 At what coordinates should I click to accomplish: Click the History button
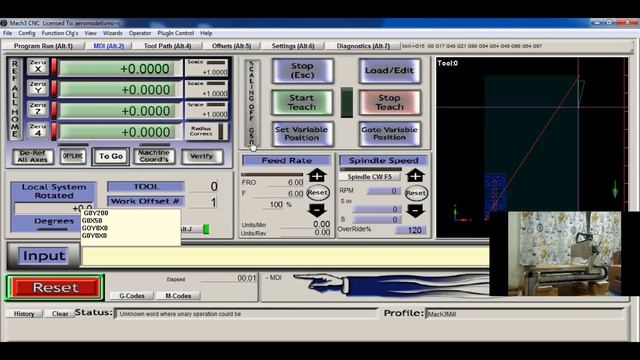24,313
